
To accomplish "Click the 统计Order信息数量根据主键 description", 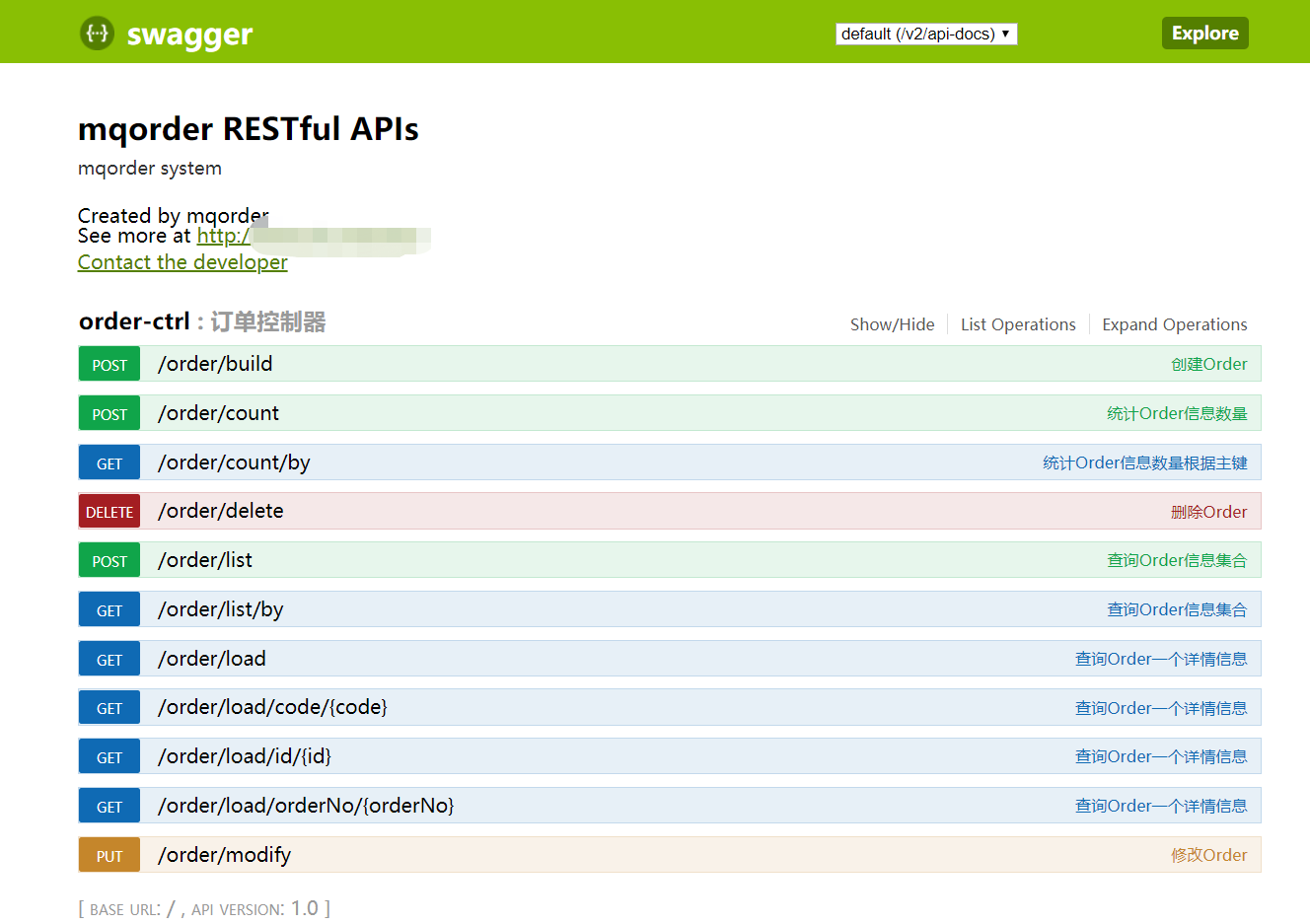I will pyautogui.click(x=1145, y=462).
